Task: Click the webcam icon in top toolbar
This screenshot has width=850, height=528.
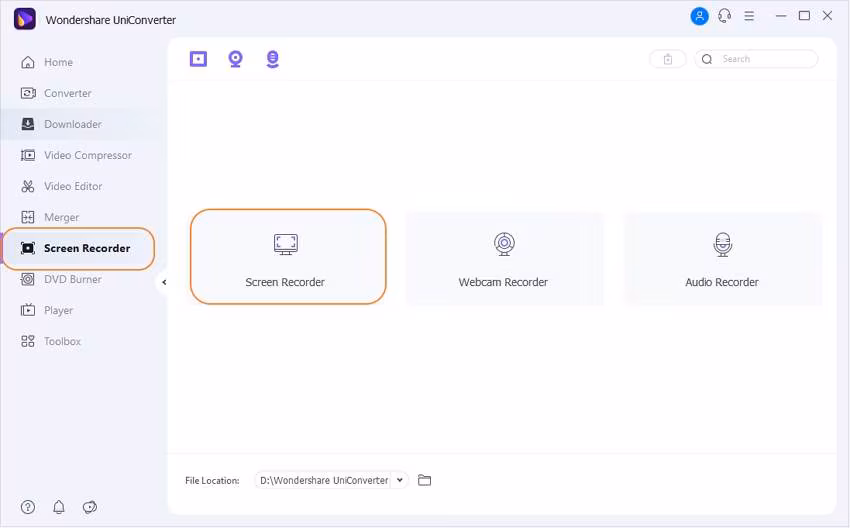Action: 235,59
